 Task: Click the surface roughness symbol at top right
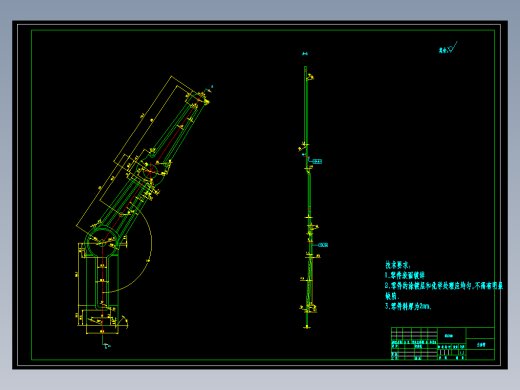point(448,48)
